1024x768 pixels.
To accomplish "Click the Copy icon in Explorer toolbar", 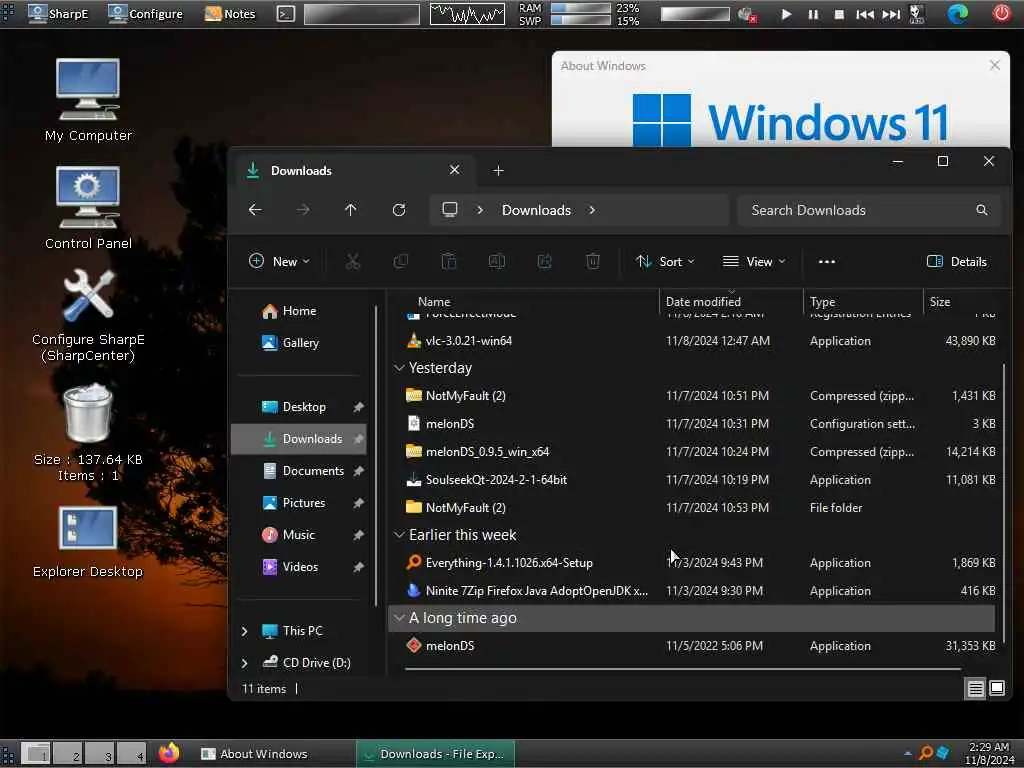I will 400,261.
